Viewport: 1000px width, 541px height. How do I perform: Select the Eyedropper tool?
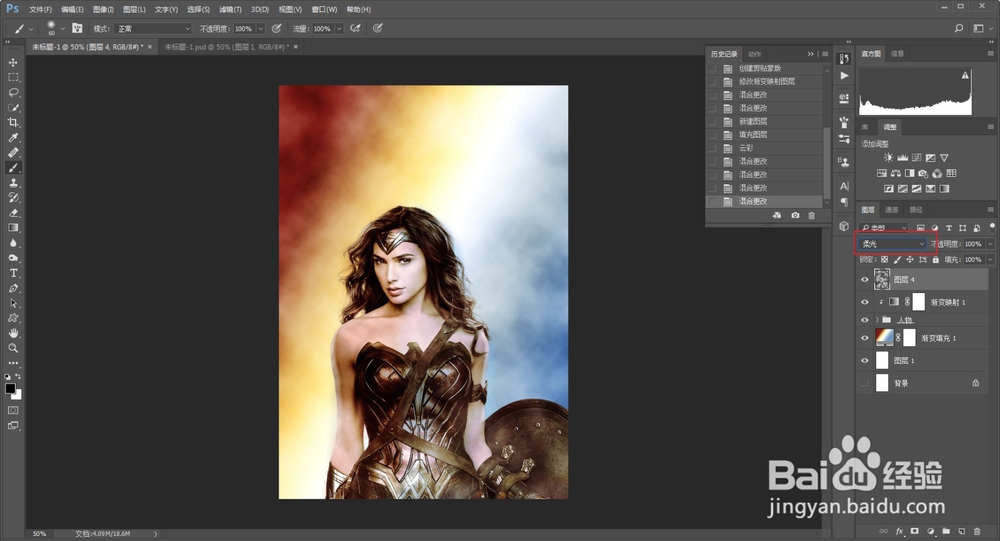click(13, 138)
